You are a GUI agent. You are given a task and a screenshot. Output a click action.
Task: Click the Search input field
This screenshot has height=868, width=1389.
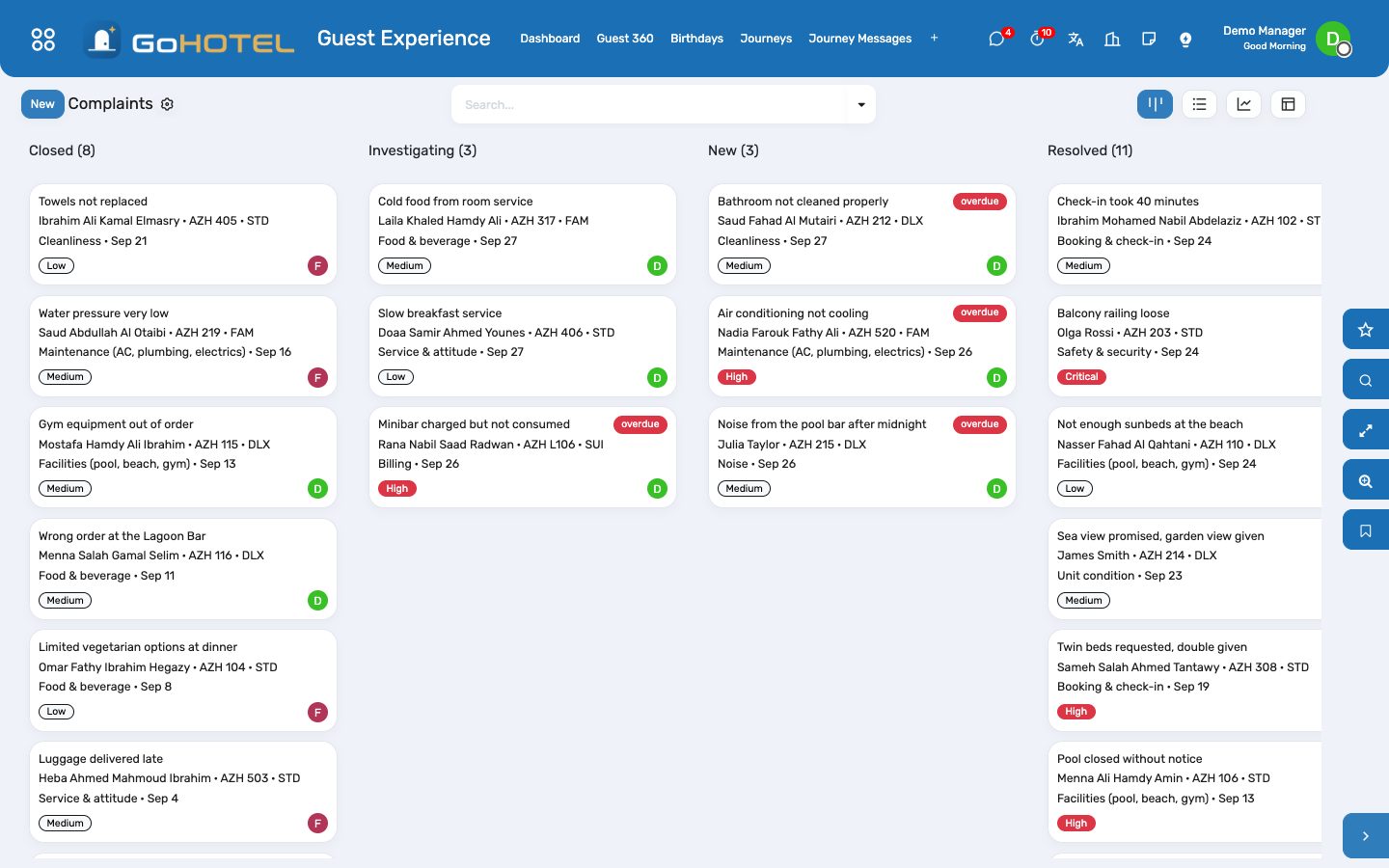click(649, 104)
